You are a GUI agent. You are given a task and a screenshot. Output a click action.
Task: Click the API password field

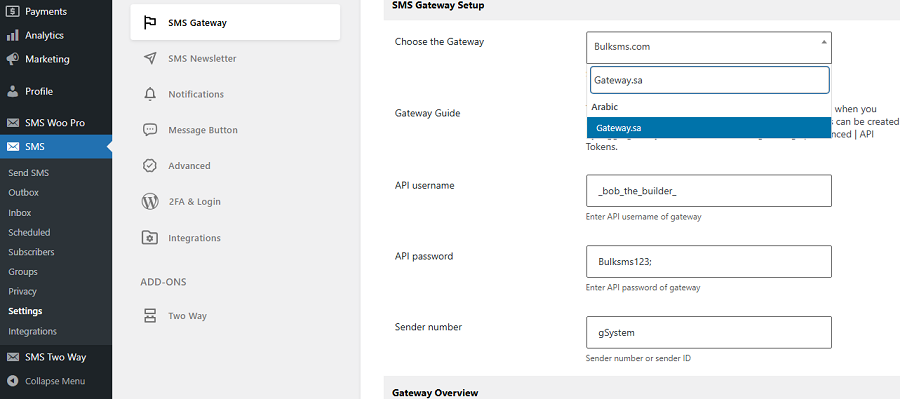(x=709, y=261)
